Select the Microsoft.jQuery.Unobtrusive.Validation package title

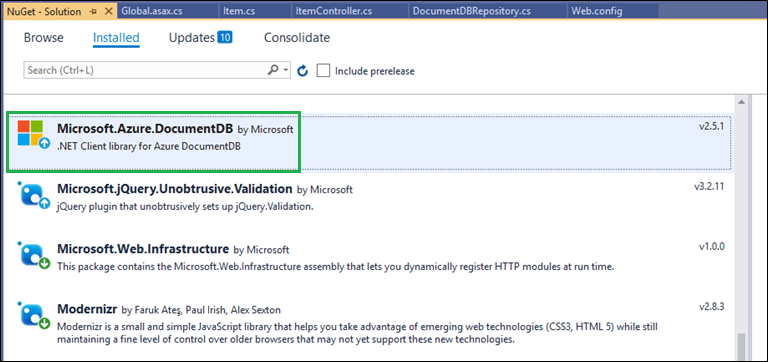[x=175, y=189]
